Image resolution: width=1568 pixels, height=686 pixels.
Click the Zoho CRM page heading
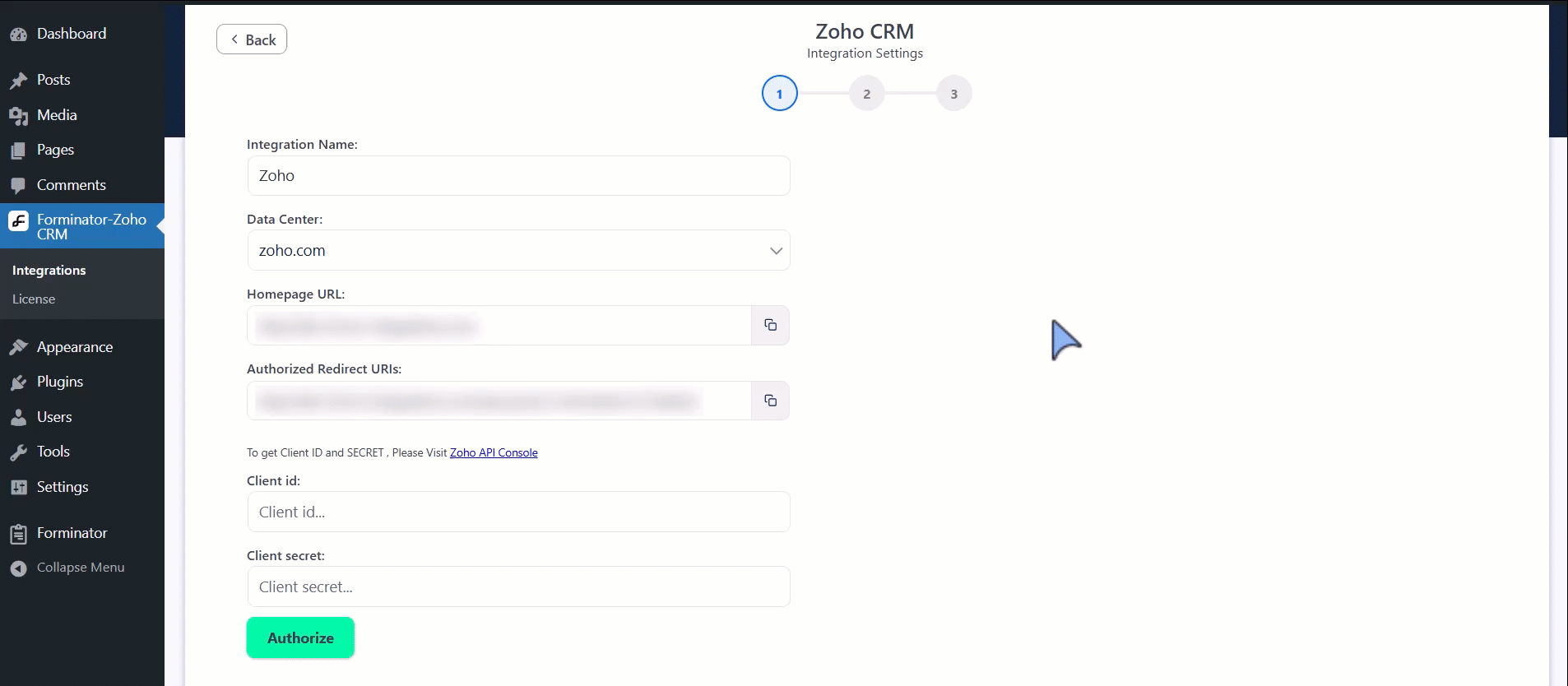click(865, 31)
